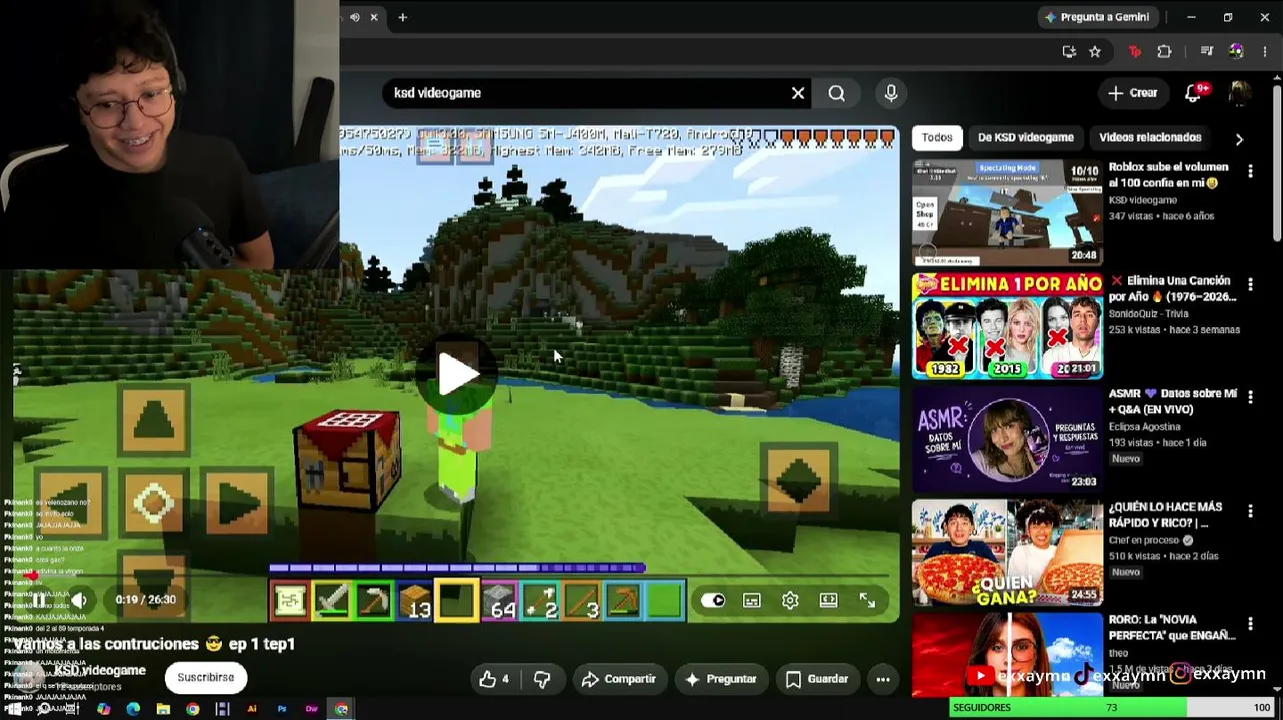This screenshot has height=720, width=1283.
Task: Show more filter chips with the right arrow
Action: click(x=1239, y=139)
